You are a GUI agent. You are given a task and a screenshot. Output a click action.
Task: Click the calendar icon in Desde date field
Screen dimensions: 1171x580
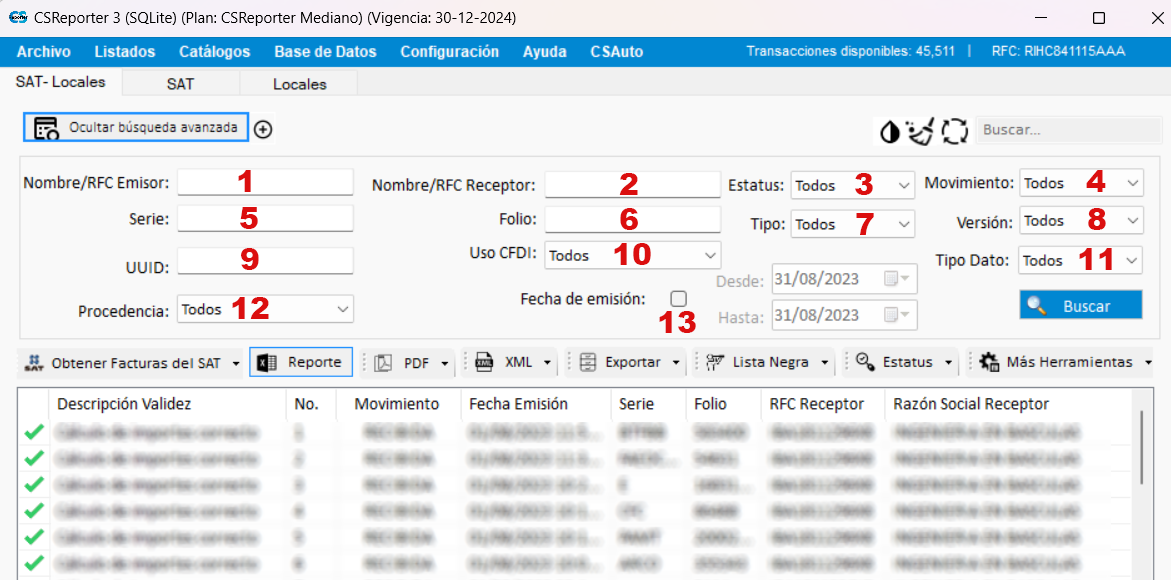[x=890, y=279]
